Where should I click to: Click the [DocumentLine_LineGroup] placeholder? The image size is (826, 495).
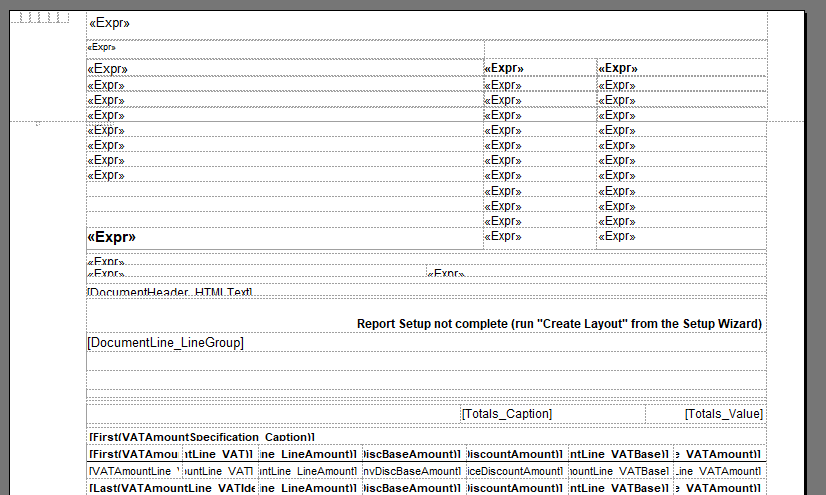(x=166, y=343)
